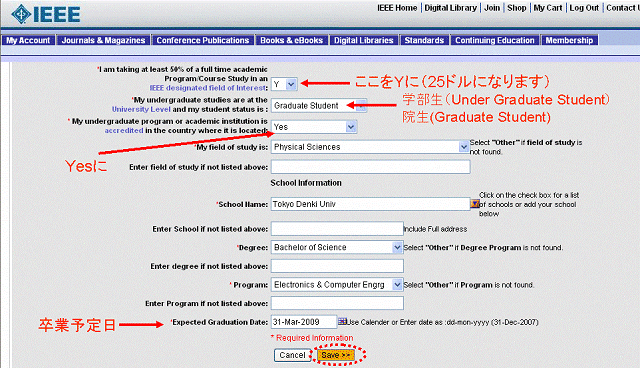
Task: Open the student status Graduate Student dropdown
Action: [x=319, y=106]
